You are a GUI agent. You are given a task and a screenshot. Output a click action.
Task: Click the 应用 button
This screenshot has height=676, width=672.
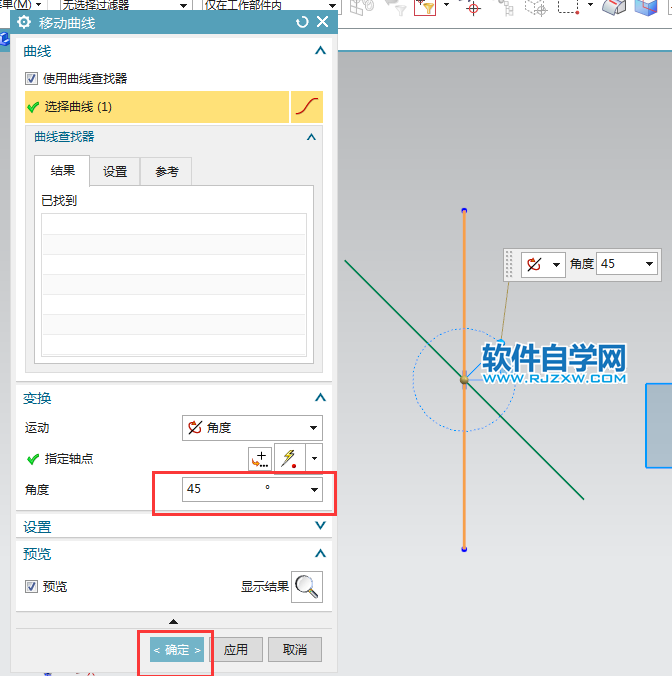tap(236, 650)
